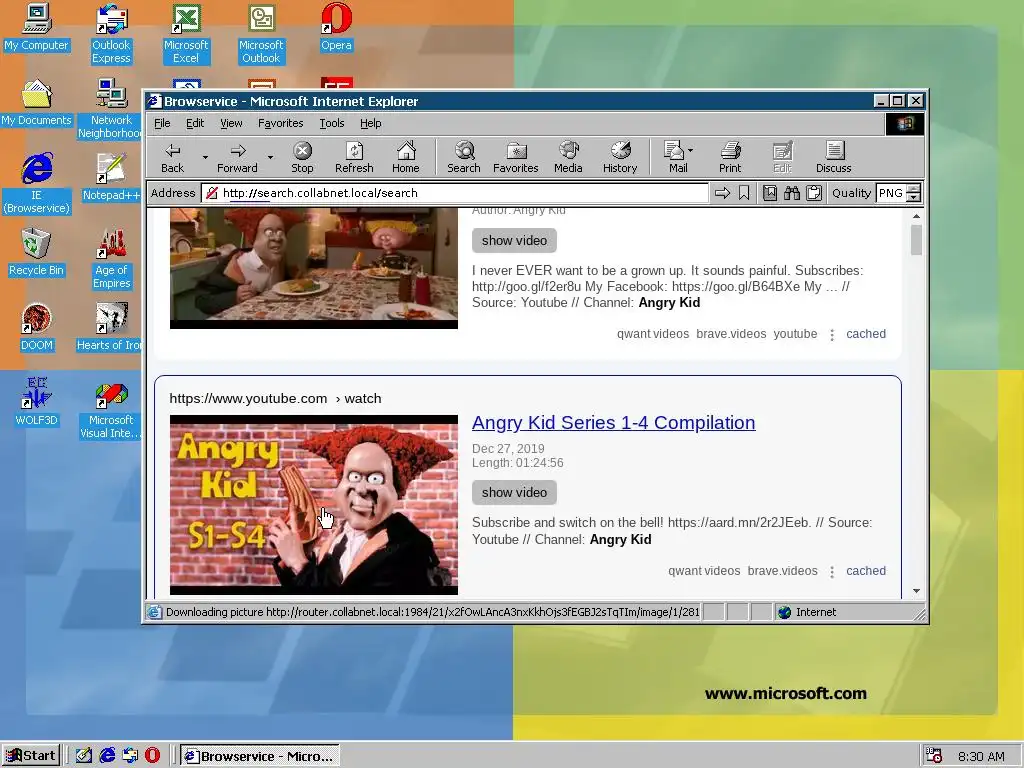1024x768 pixels.
Task: Open the Forward button dropdown arrow
Action: click(270, 157)
